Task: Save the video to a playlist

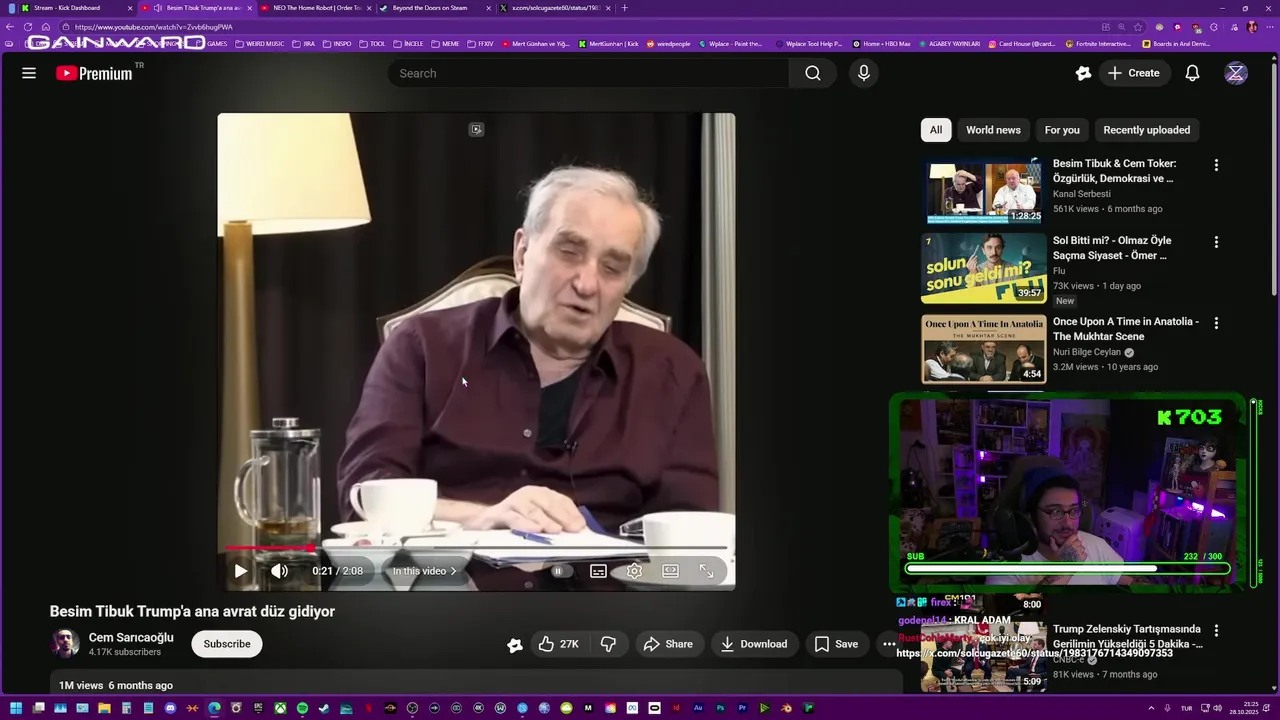Action: (x=836, y=644)
